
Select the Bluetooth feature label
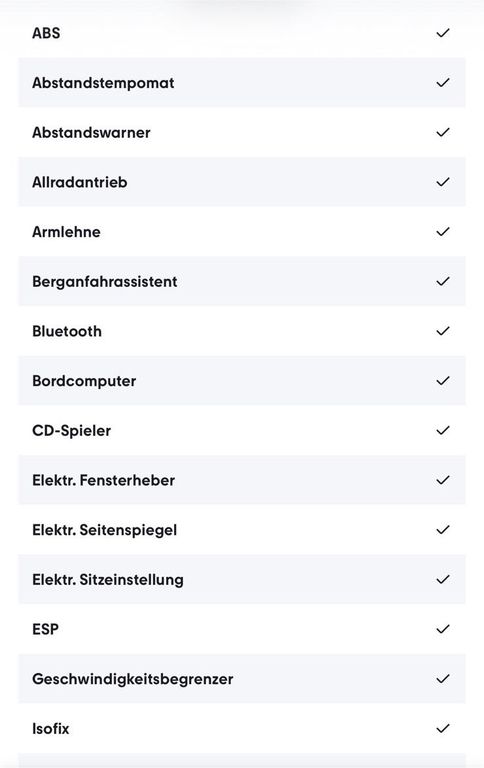pyautogui.click(x=67, y=332)
